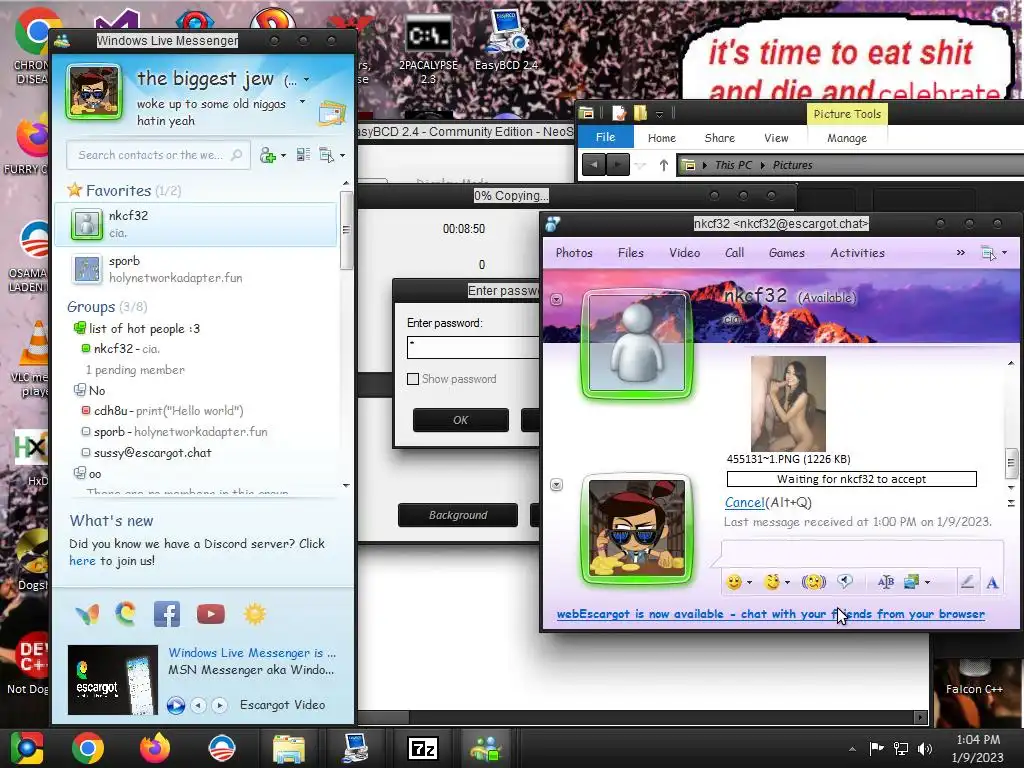Send a nudge with the shaking smiley
The width and height of the screenshot is (1024, 768).
814,582
